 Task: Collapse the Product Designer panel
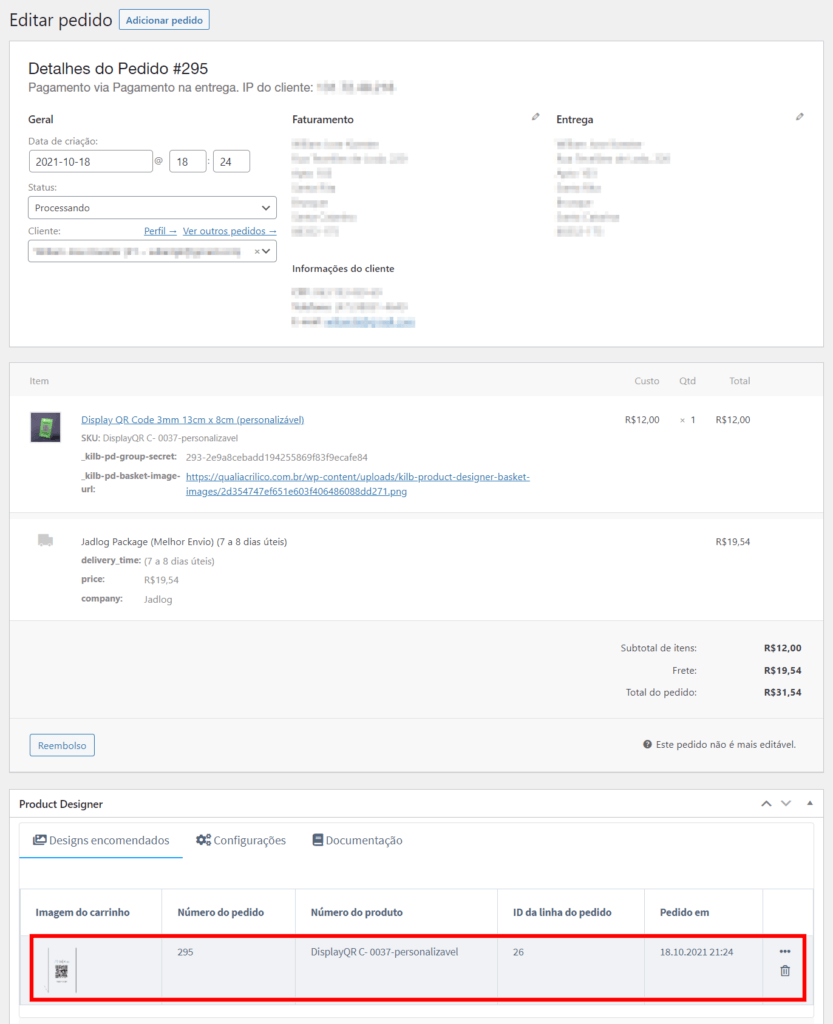[809, 804]
